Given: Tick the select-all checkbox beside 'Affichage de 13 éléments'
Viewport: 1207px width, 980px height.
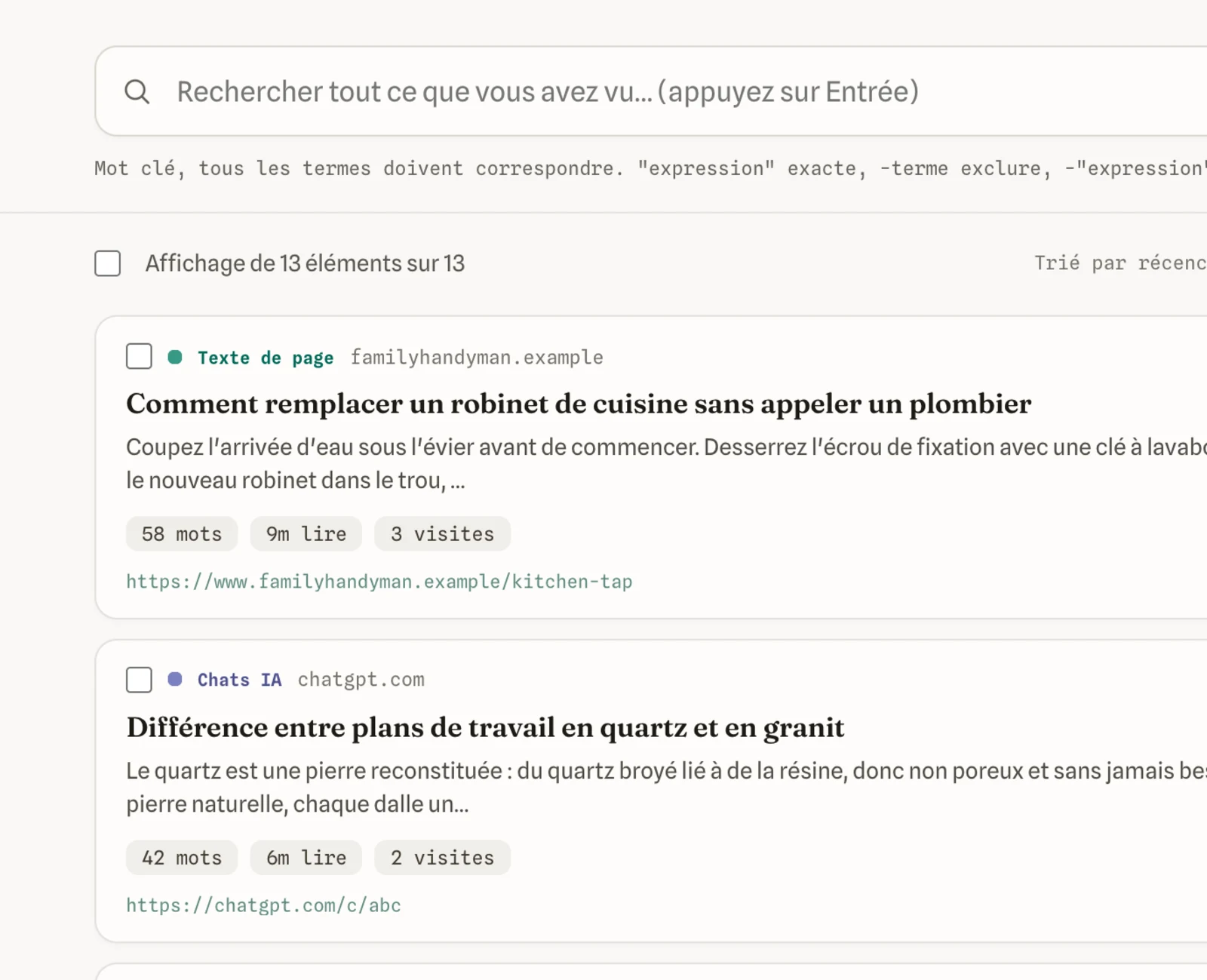Looking at the screenshot, I should (108, 263).
